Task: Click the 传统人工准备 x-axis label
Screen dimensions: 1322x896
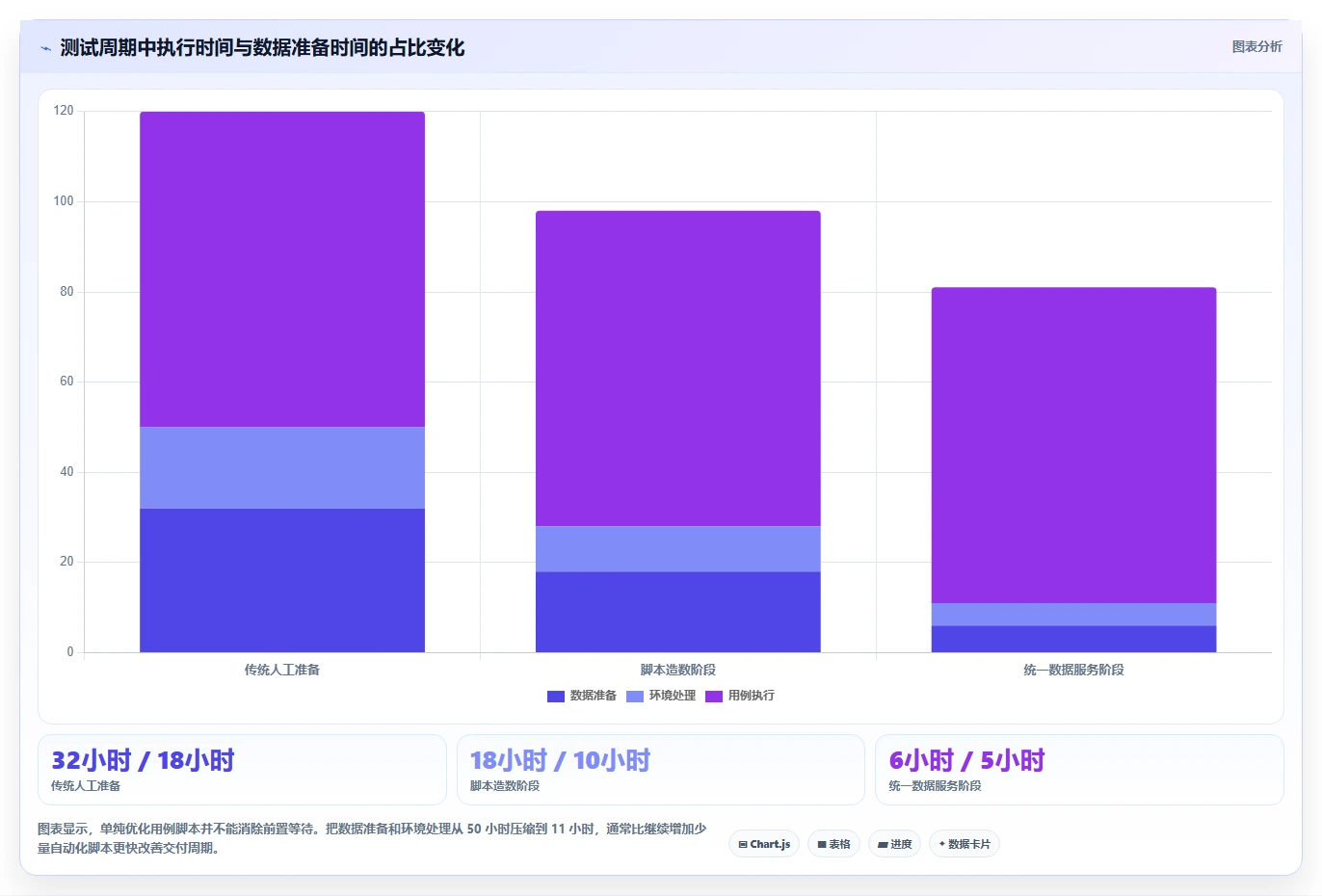Action: [282, 670]
